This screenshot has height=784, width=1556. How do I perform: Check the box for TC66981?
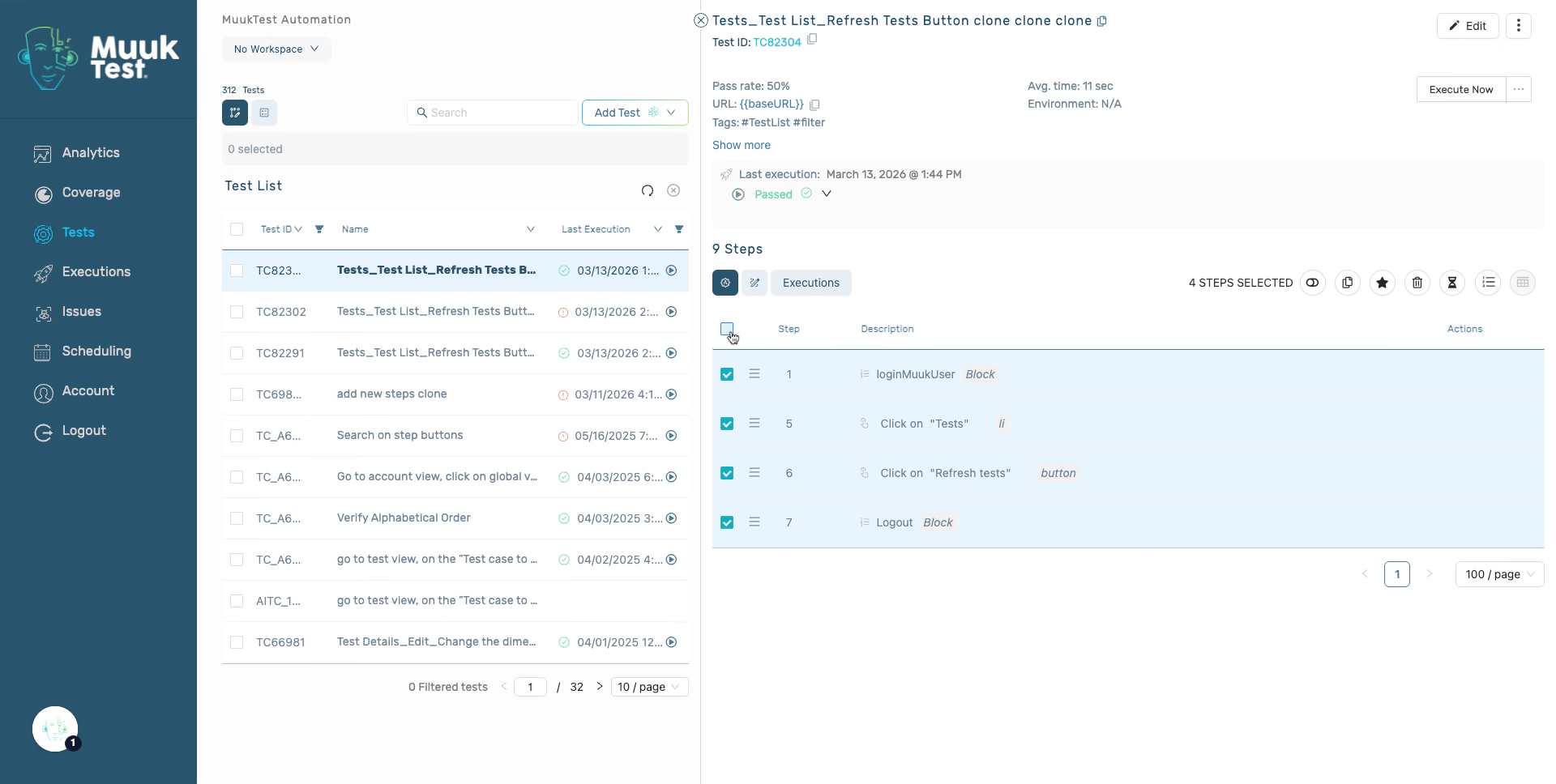tap(237, 642)
